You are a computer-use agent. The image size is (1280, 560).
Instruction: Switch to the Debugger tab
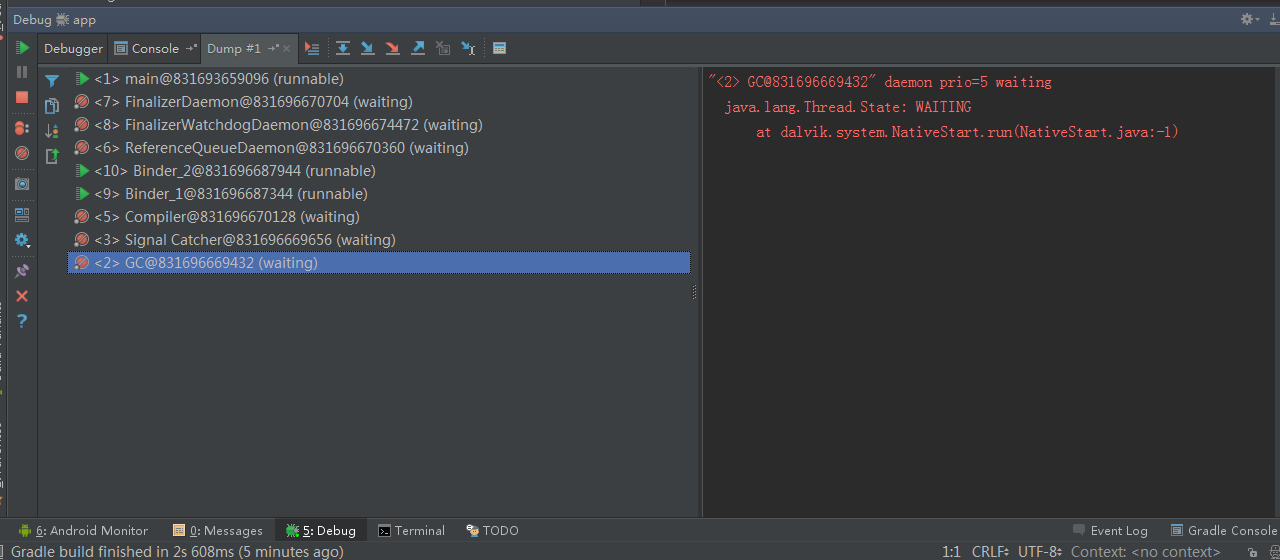73,48
